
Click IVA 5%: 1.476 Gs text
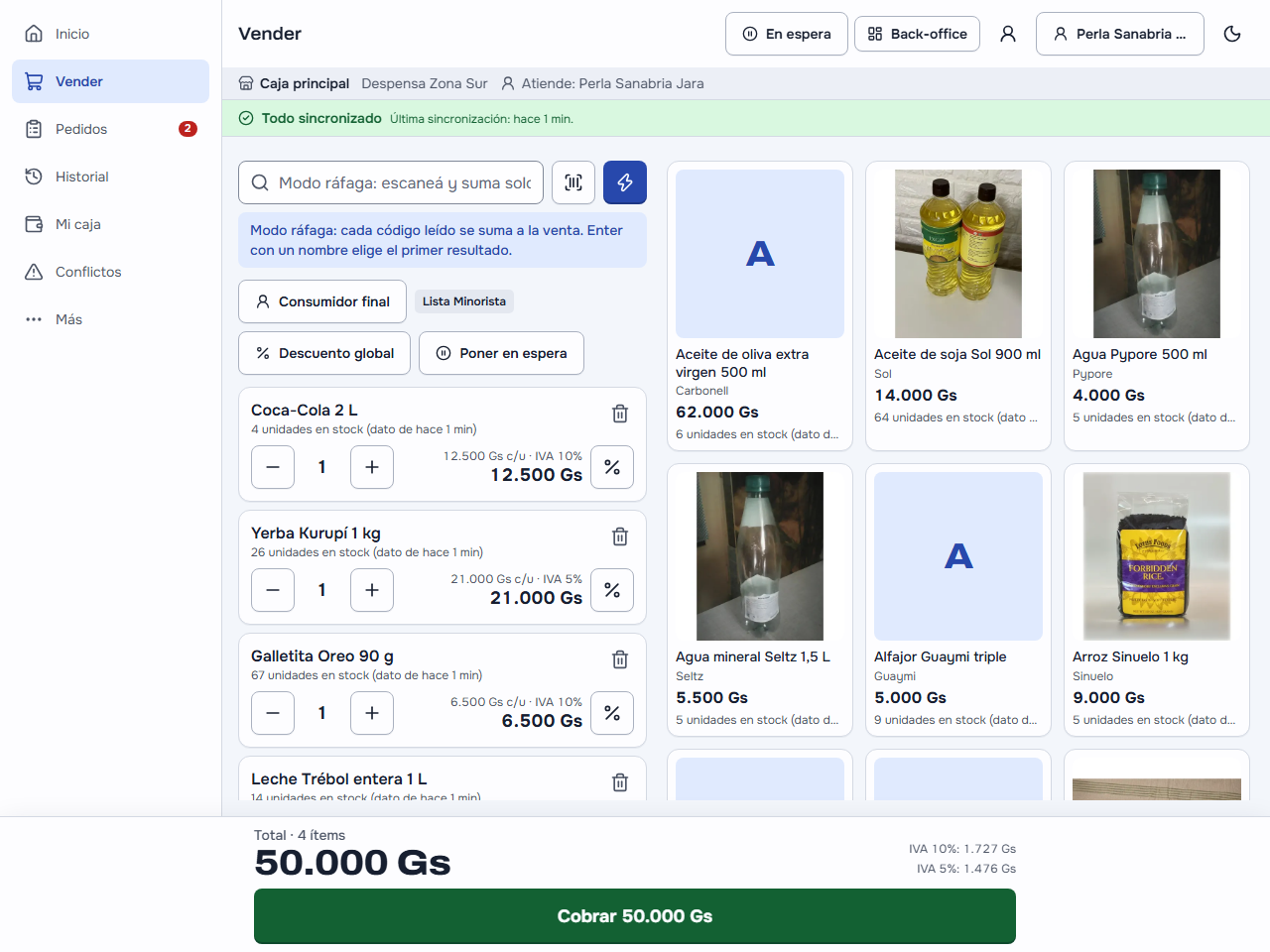[966, 869]
